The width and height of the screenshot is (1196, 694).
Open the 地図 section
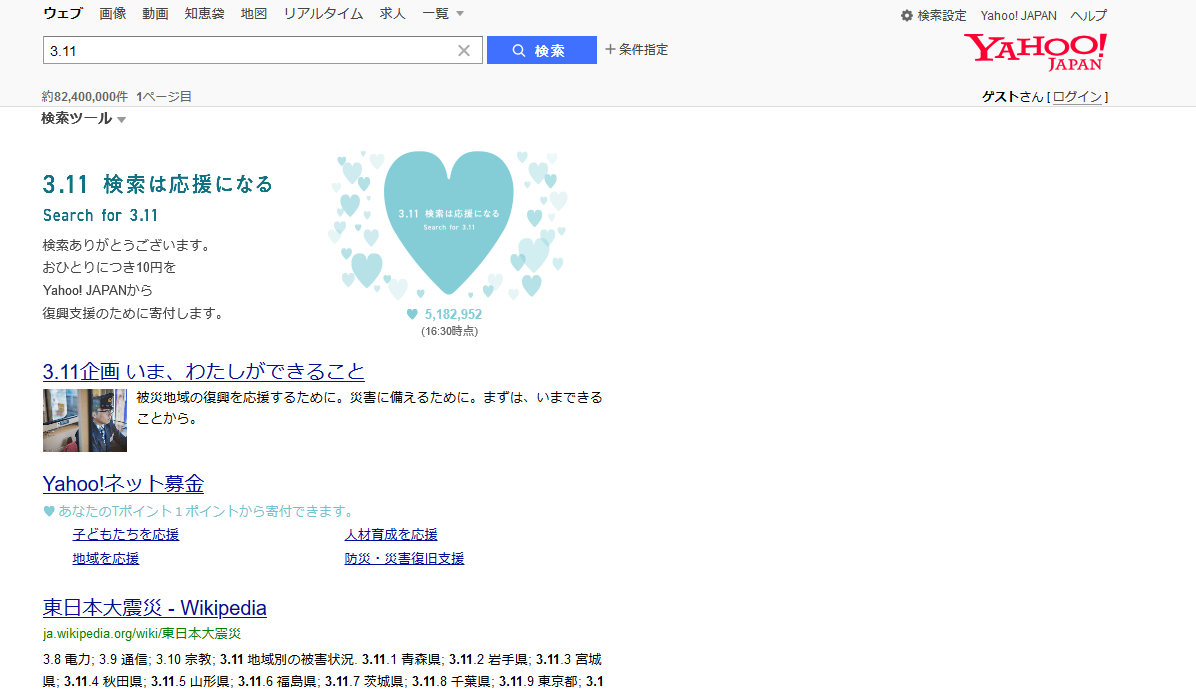point(253,13)
